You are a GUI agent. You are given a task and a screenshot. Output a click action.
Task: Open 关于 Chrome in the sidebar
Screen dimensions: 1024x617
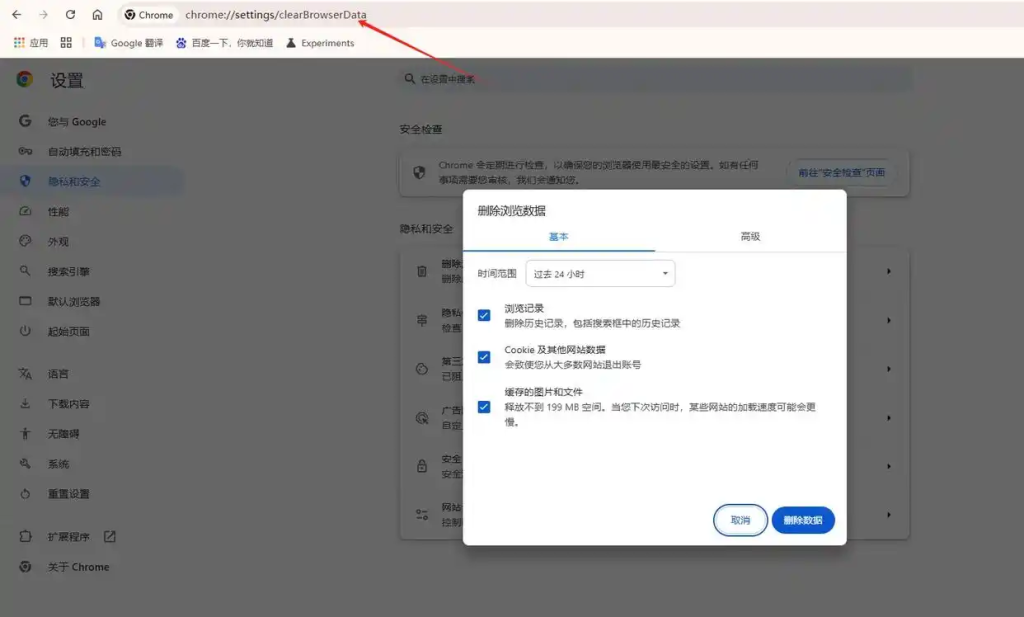coord(78,567)
